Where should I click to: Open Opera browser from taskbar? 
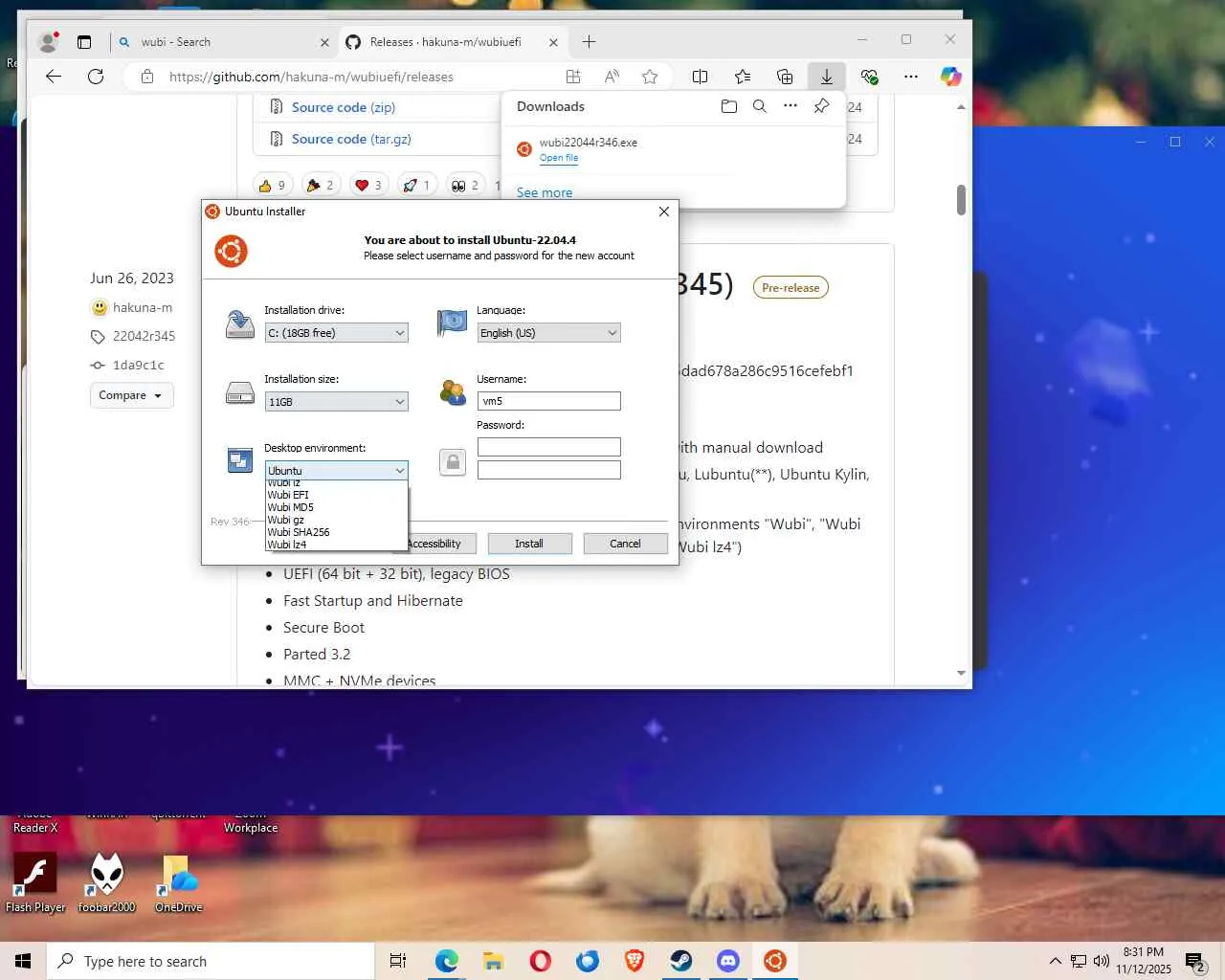[541, 961]
